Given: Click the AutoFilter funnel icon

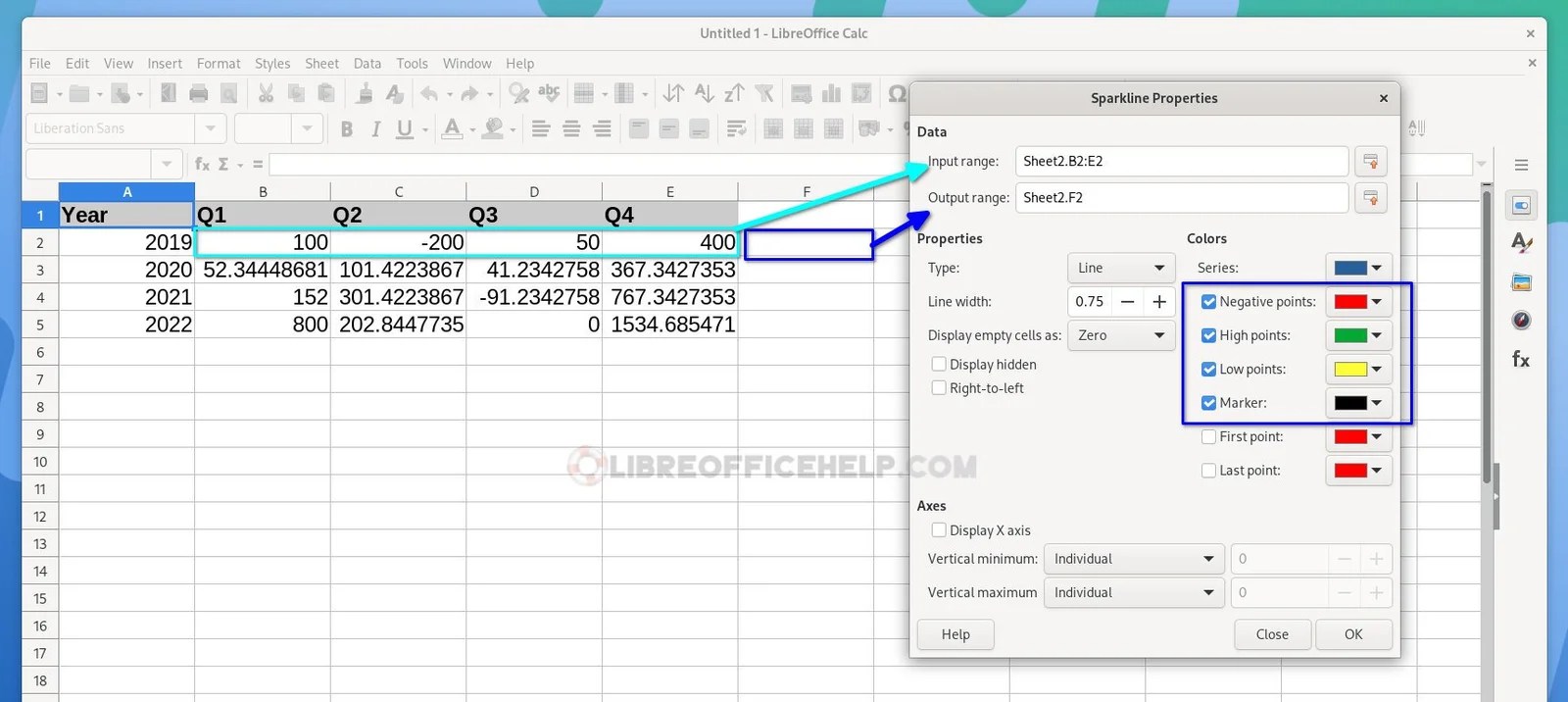Looking at the screenshot, I should (x=764, y=93).
